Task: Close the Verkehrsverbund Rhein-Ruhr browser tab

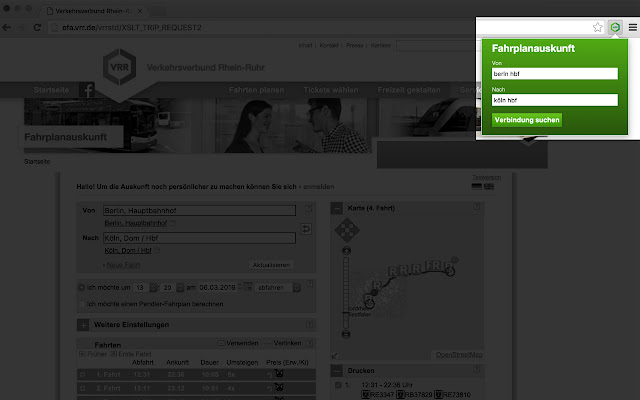Action: (140, 11)
